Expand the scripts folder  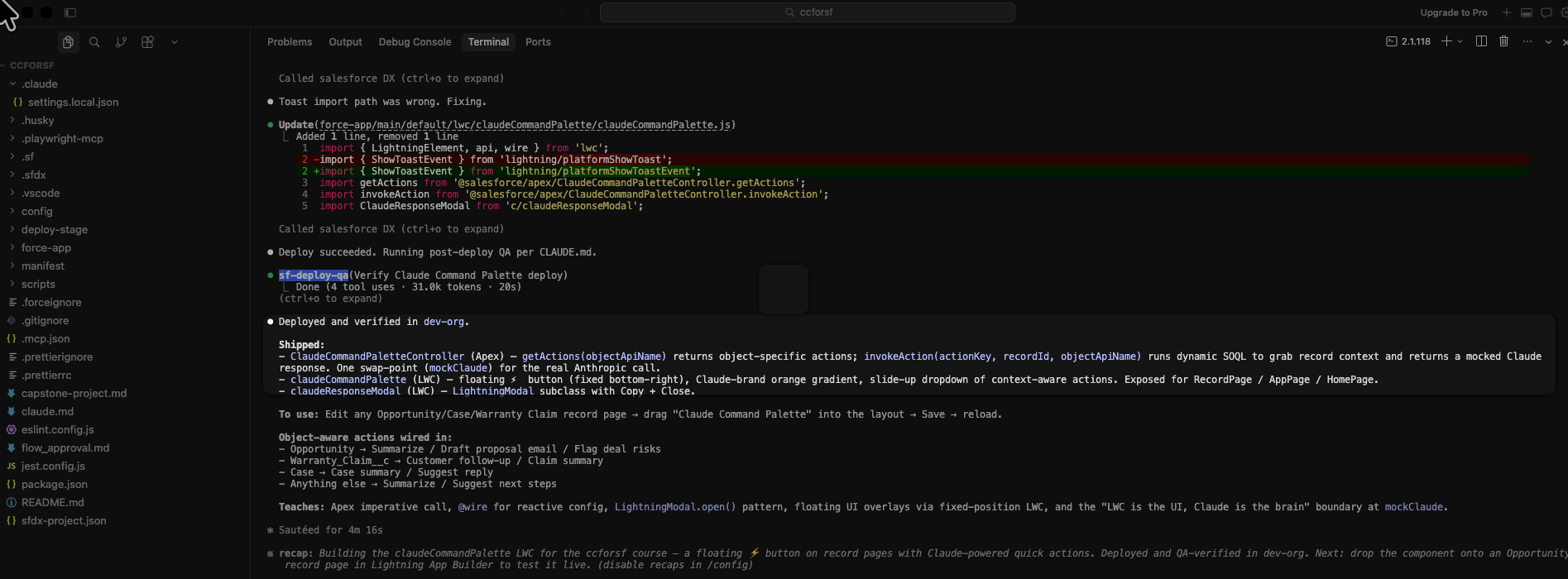click(x=38, y=285)
